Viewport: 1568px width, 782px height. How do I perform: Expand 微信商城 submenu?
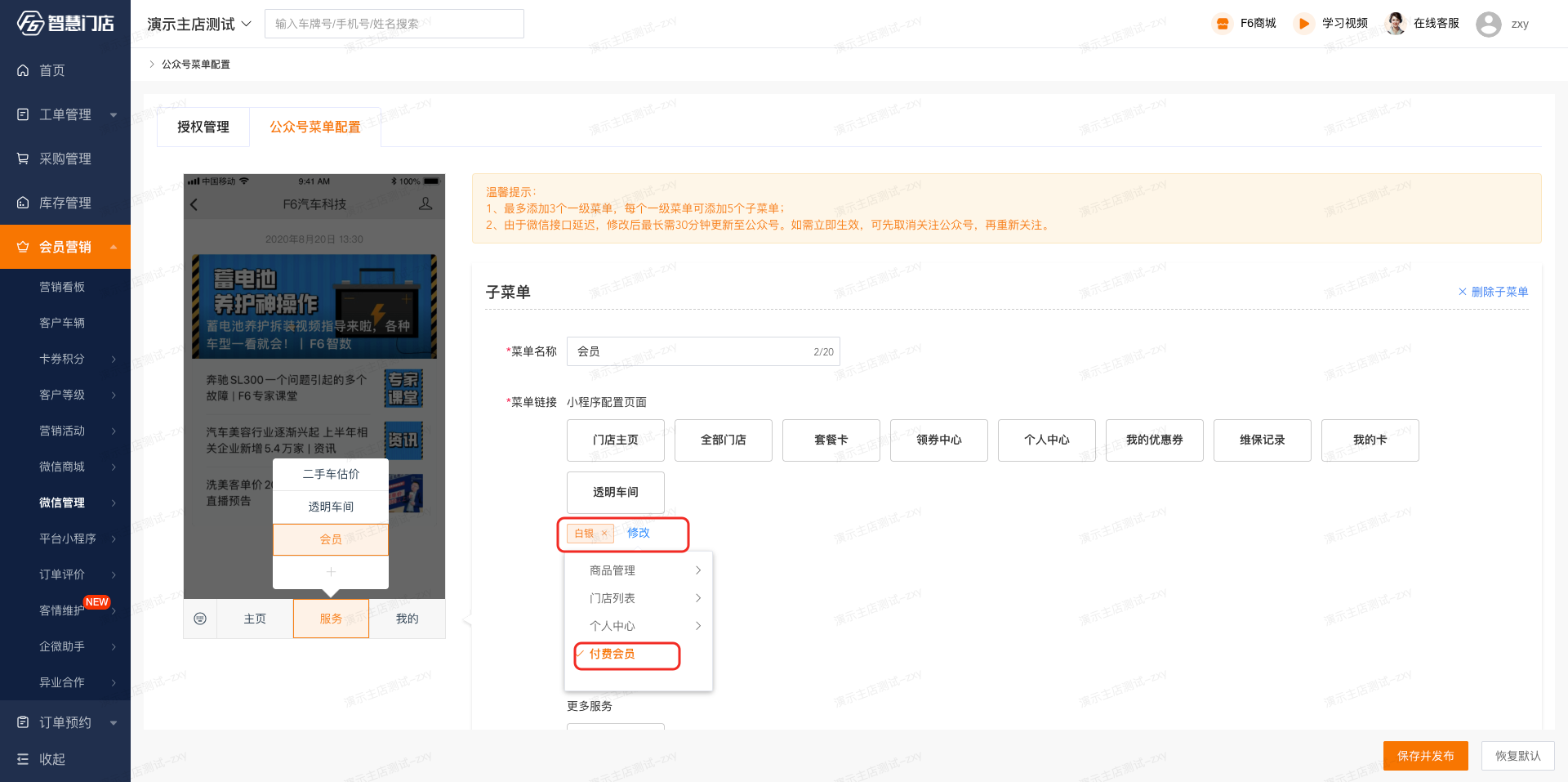(x=114, y=467)
